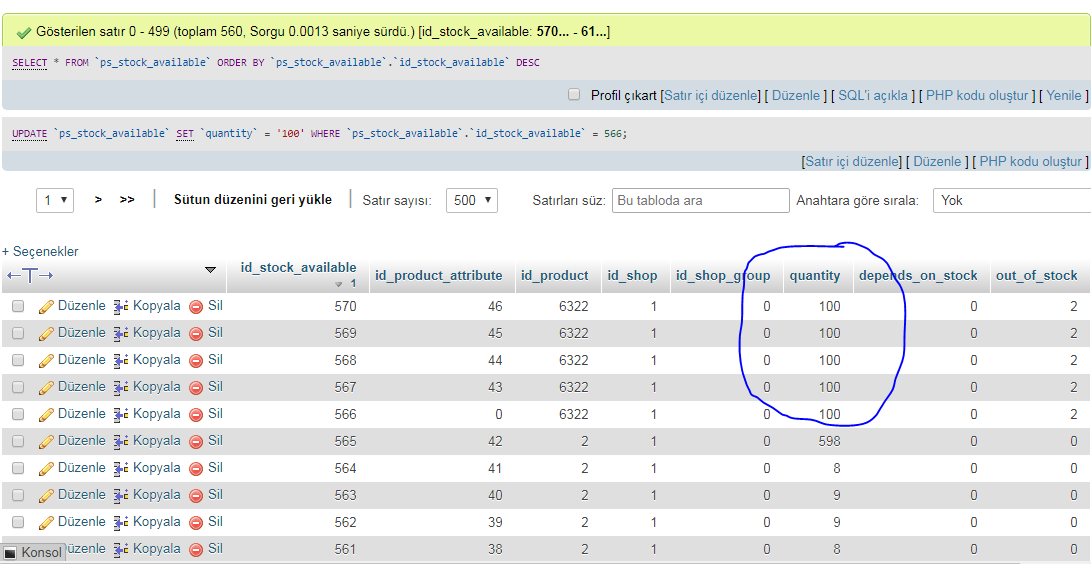This screenshot has height=564, width=1091.
Task: Click the left-right arrows full texts icon
Action: (x=30, y=275)
